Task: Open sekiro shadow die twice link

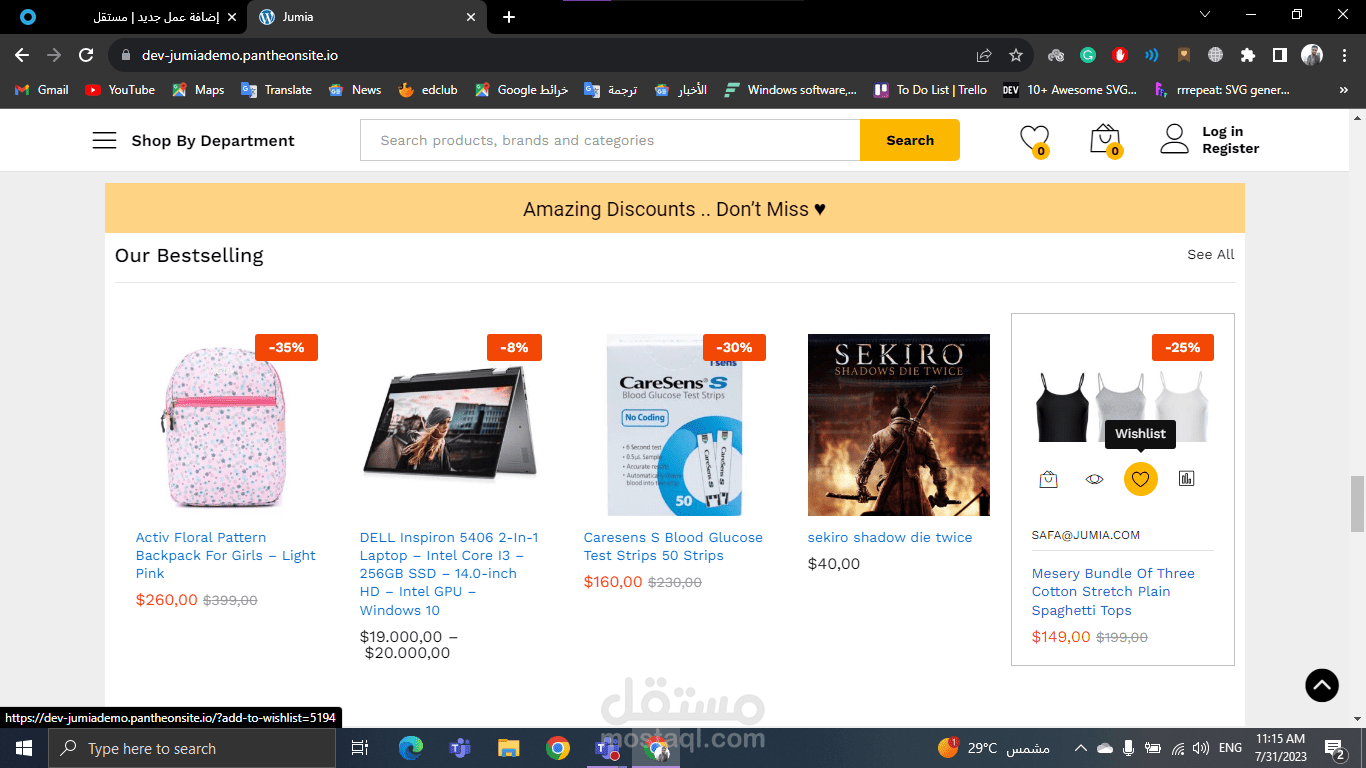Action: pos(890,537)
